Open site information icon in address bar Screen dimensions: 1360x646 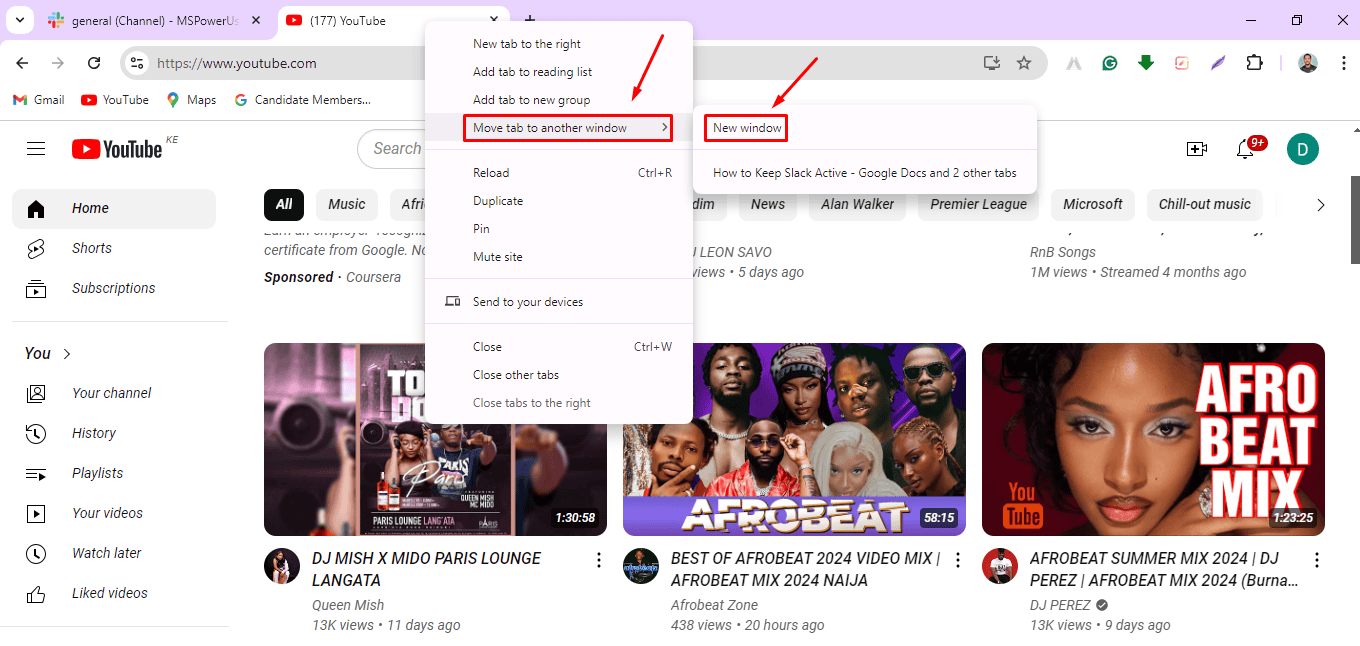138,63
